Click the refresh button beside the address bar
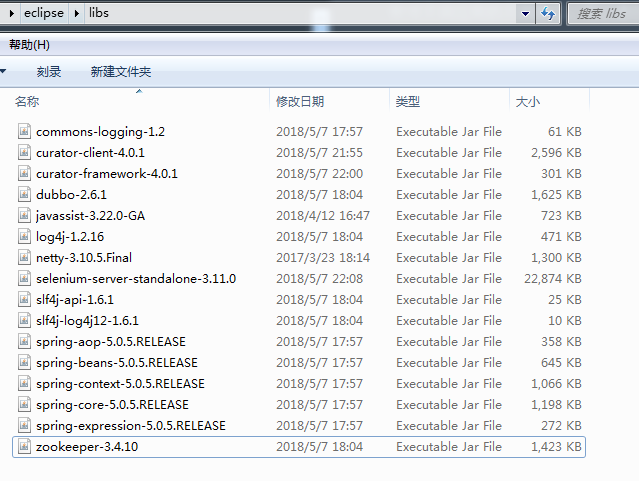 click(x=548, y=13)
